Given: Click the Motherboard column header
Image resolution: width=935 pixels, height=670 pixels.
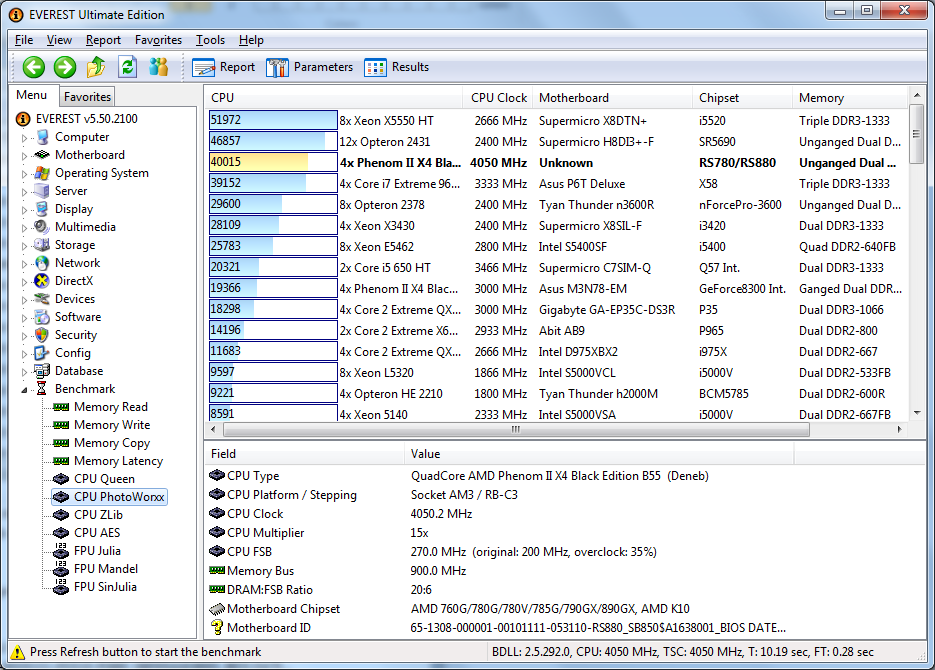Looking at the screenshot, I should (x=573, y=98).
